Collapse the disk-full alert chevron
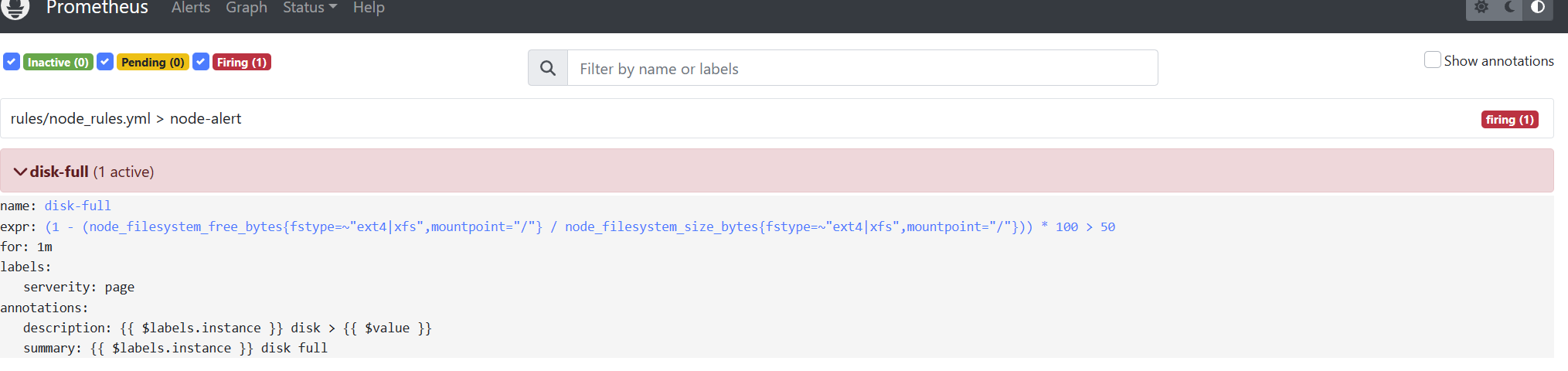This screenshot has width=1568, height=371. 20,172
